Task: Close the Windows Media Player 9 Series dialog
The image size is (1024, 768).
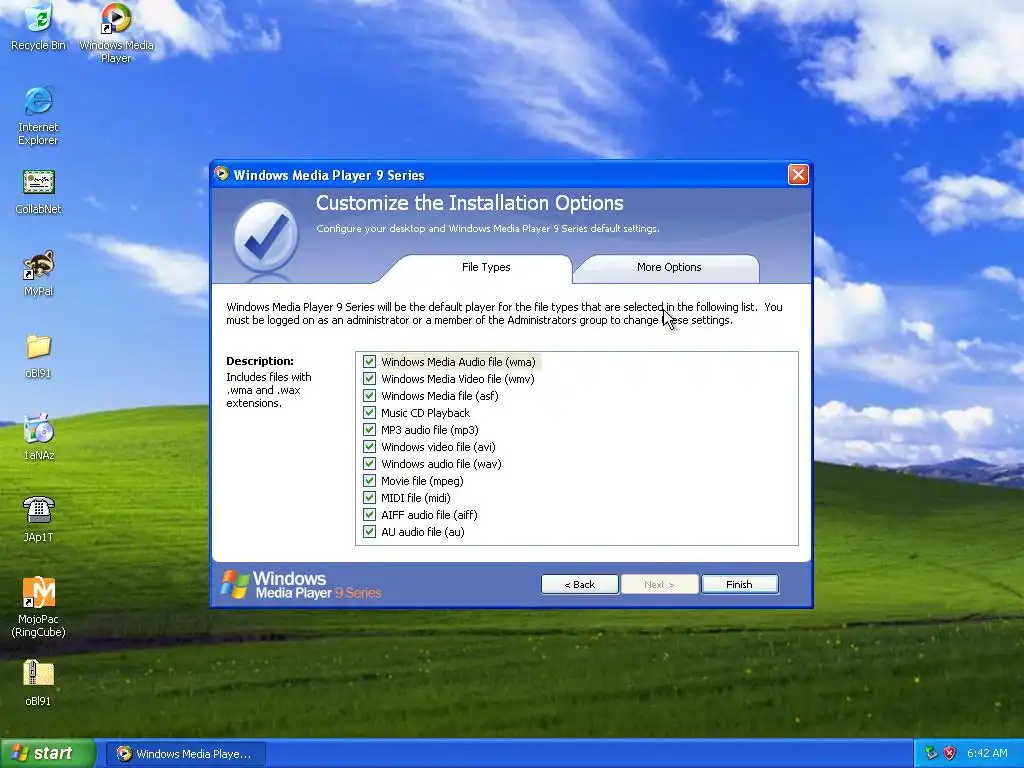Action: [x=798, y=174]
